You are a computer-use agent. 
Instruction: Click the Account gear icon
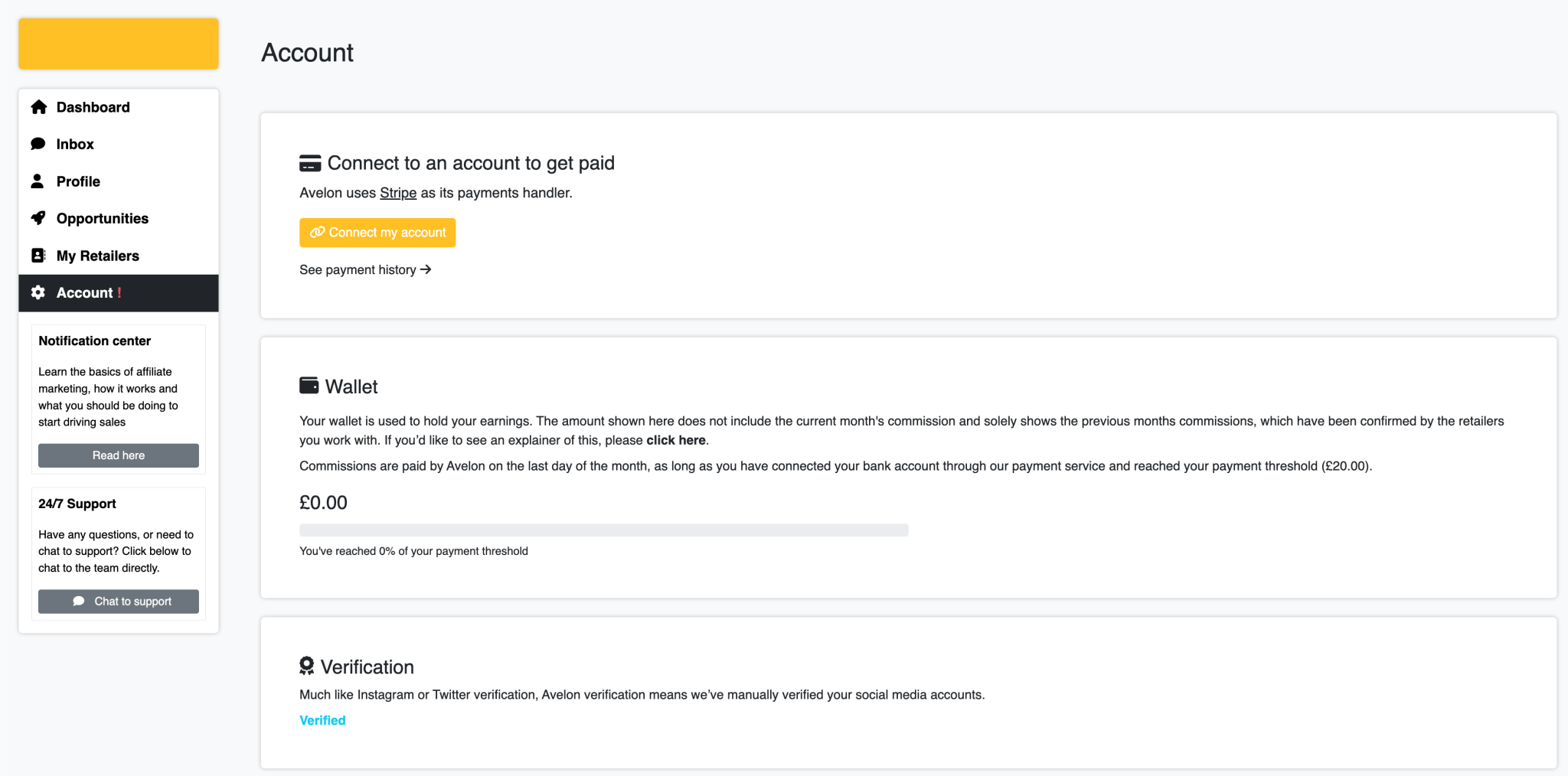pos(38,292)
